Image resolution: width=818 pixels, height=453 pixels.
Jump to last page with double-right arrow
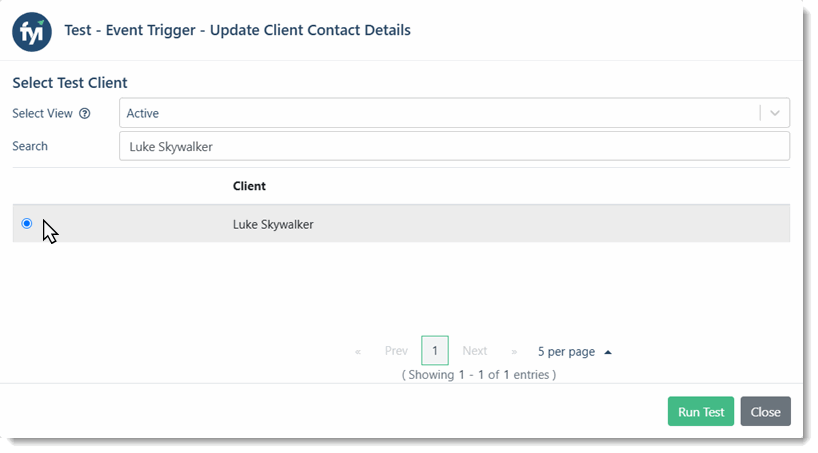coord(514,352)
